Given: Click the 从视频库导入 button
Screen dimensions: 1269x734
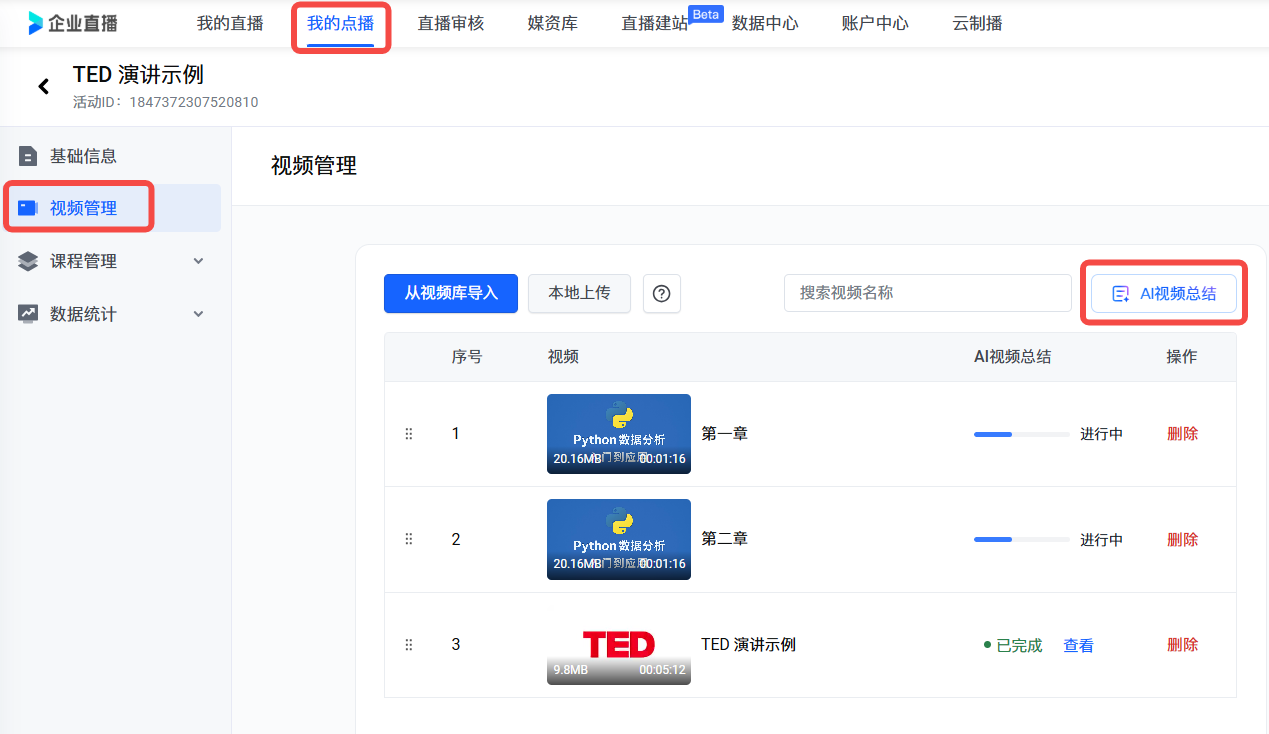Looking at the screenshot, I should click(450, 293).
